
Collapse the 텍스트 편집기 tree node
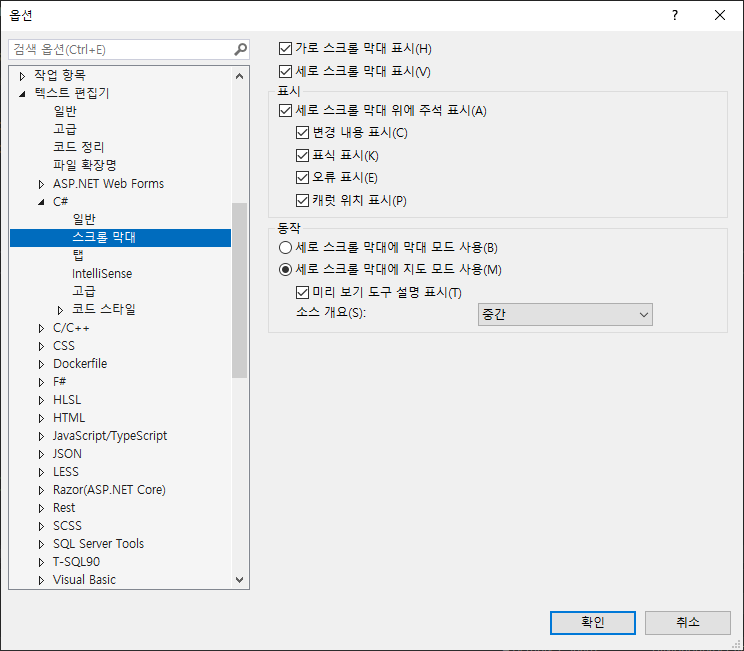point(22,94)
